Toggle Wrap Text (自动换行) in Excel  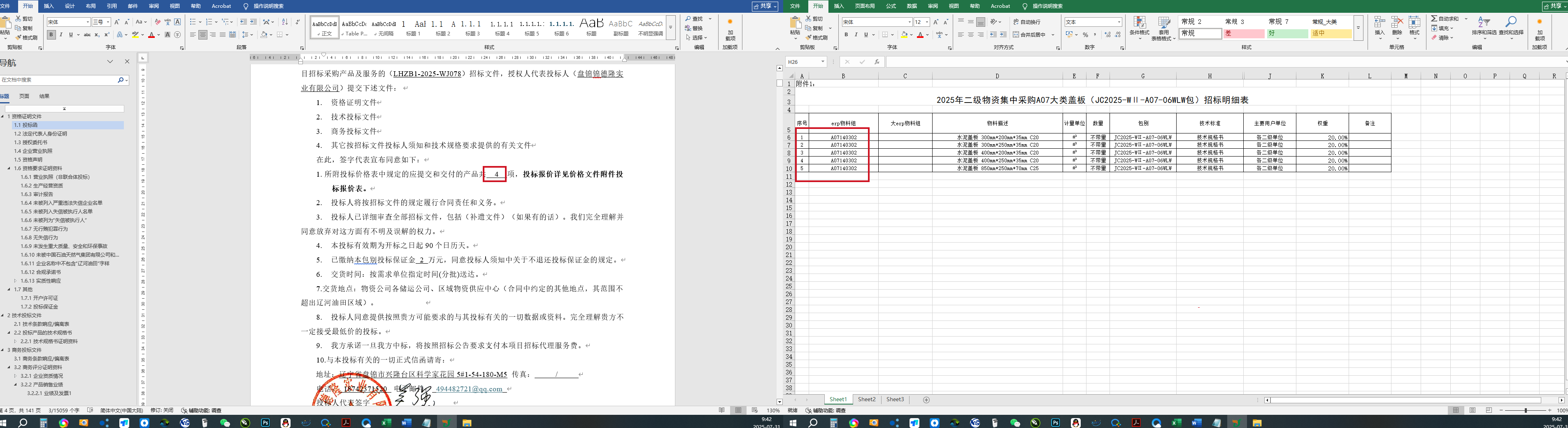[1027, 22]
